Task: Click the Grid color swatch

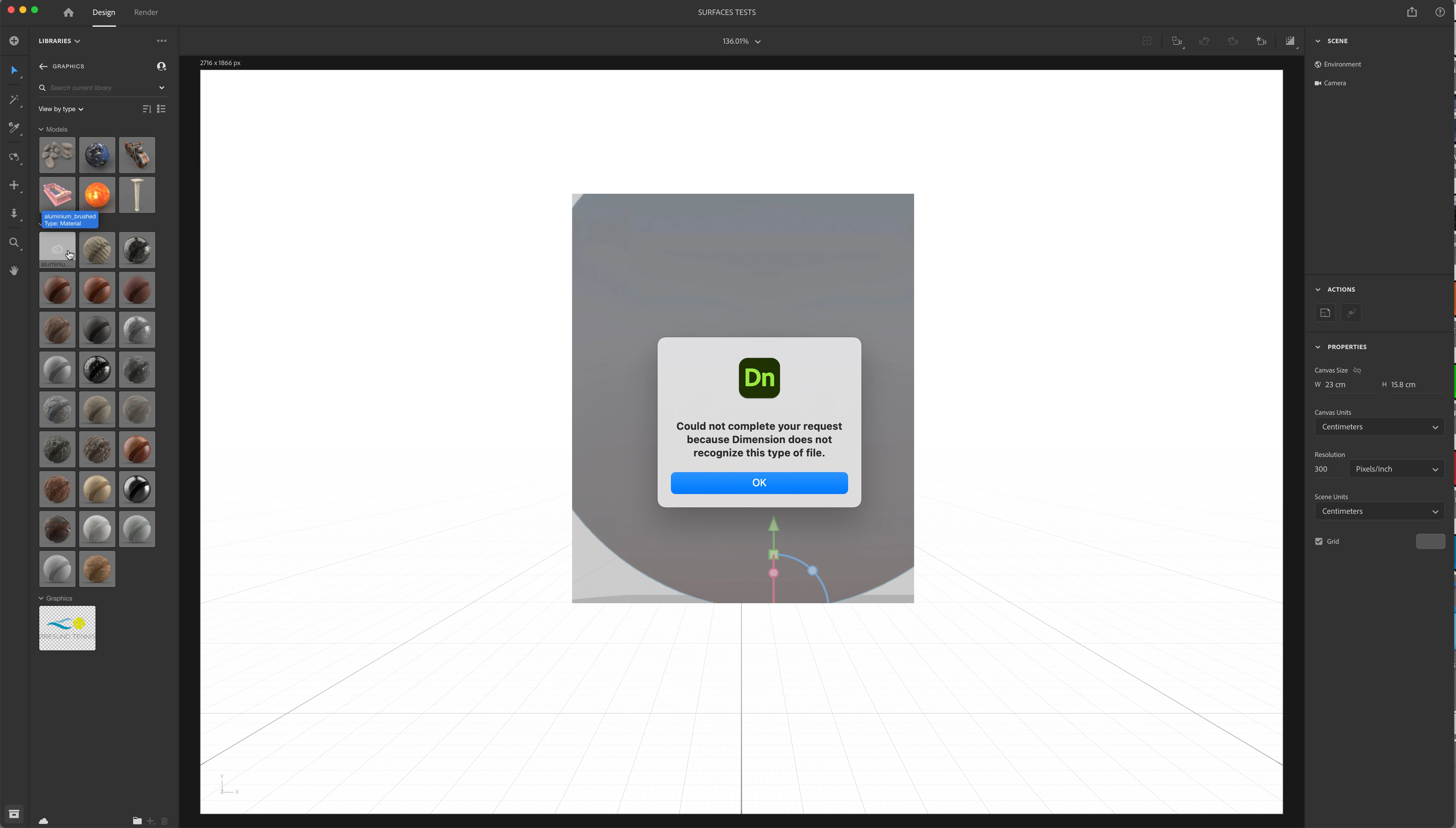Action: point(1430,541)
